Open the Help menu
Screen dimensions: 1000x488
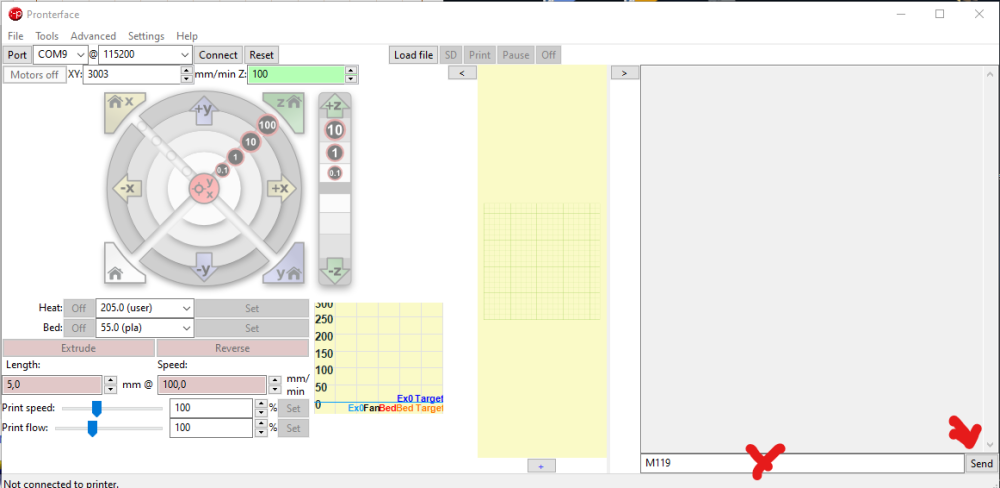[x=187, y=36]
